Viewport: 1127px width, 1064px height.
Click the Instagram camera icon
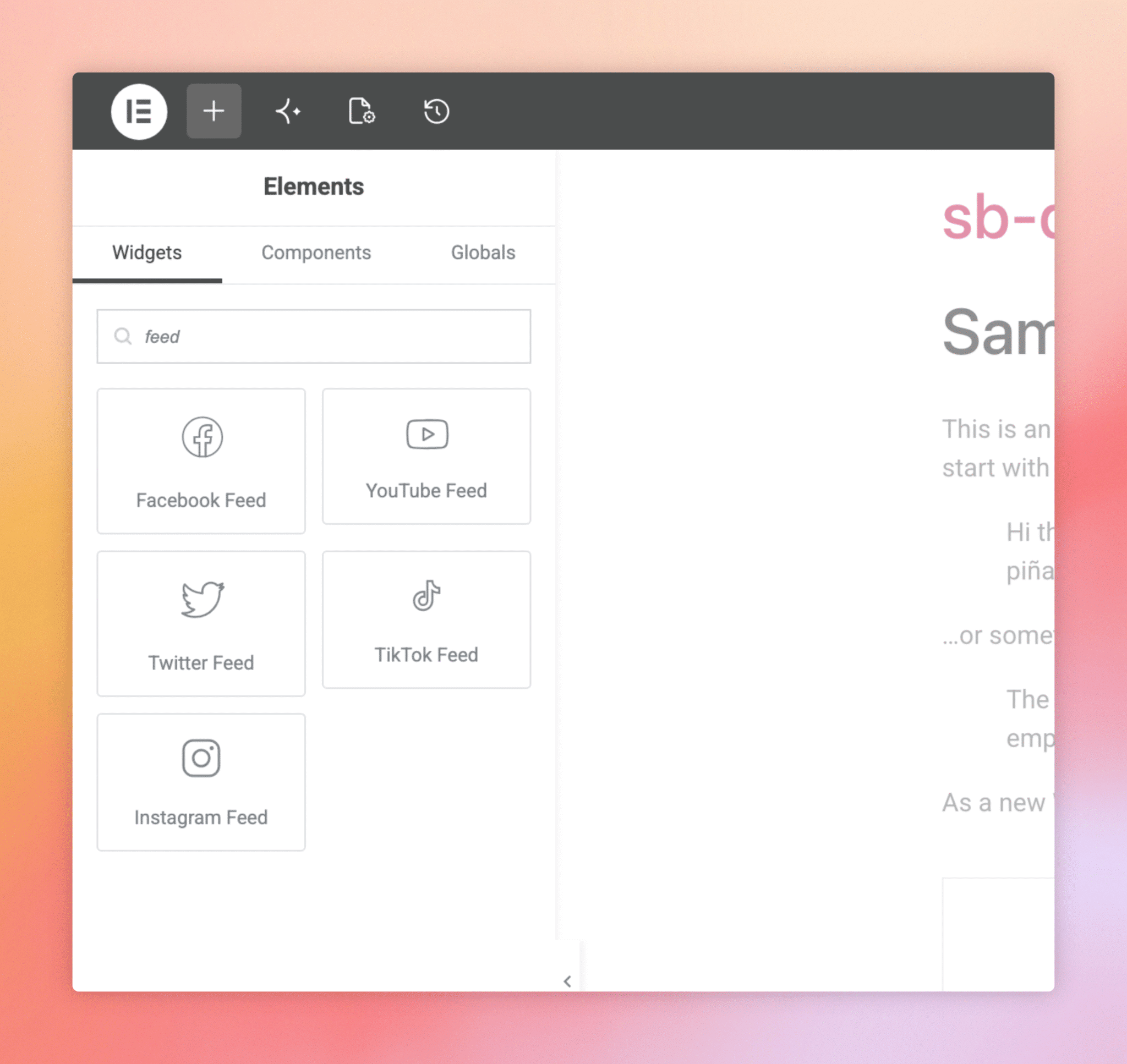(x=201, y=758)
